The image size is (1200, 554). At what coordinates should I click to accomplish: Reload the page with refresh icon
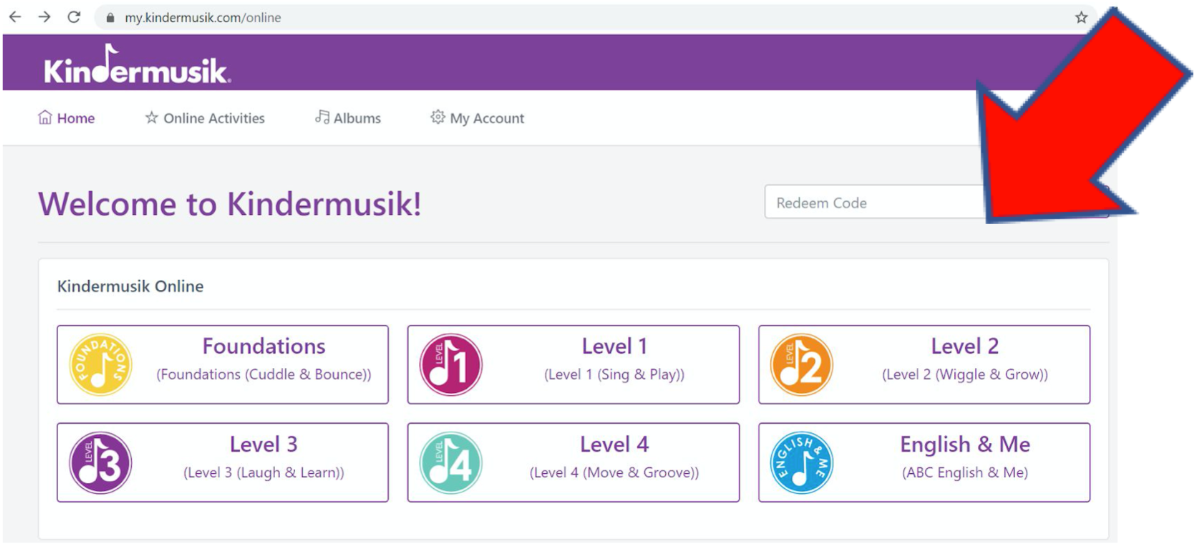[73, 17]
